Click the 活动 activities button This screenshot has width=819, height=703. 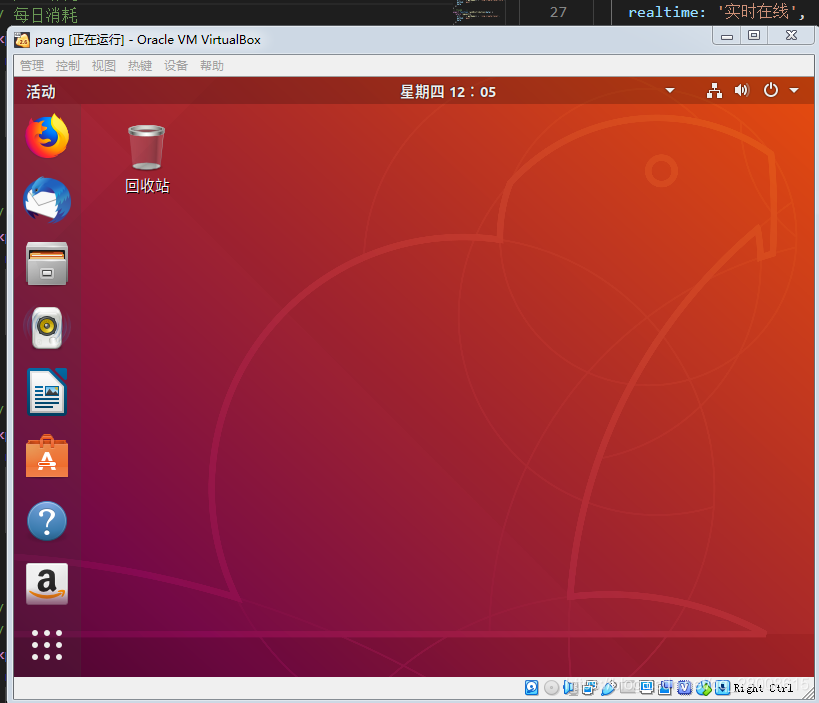point(41,91)
